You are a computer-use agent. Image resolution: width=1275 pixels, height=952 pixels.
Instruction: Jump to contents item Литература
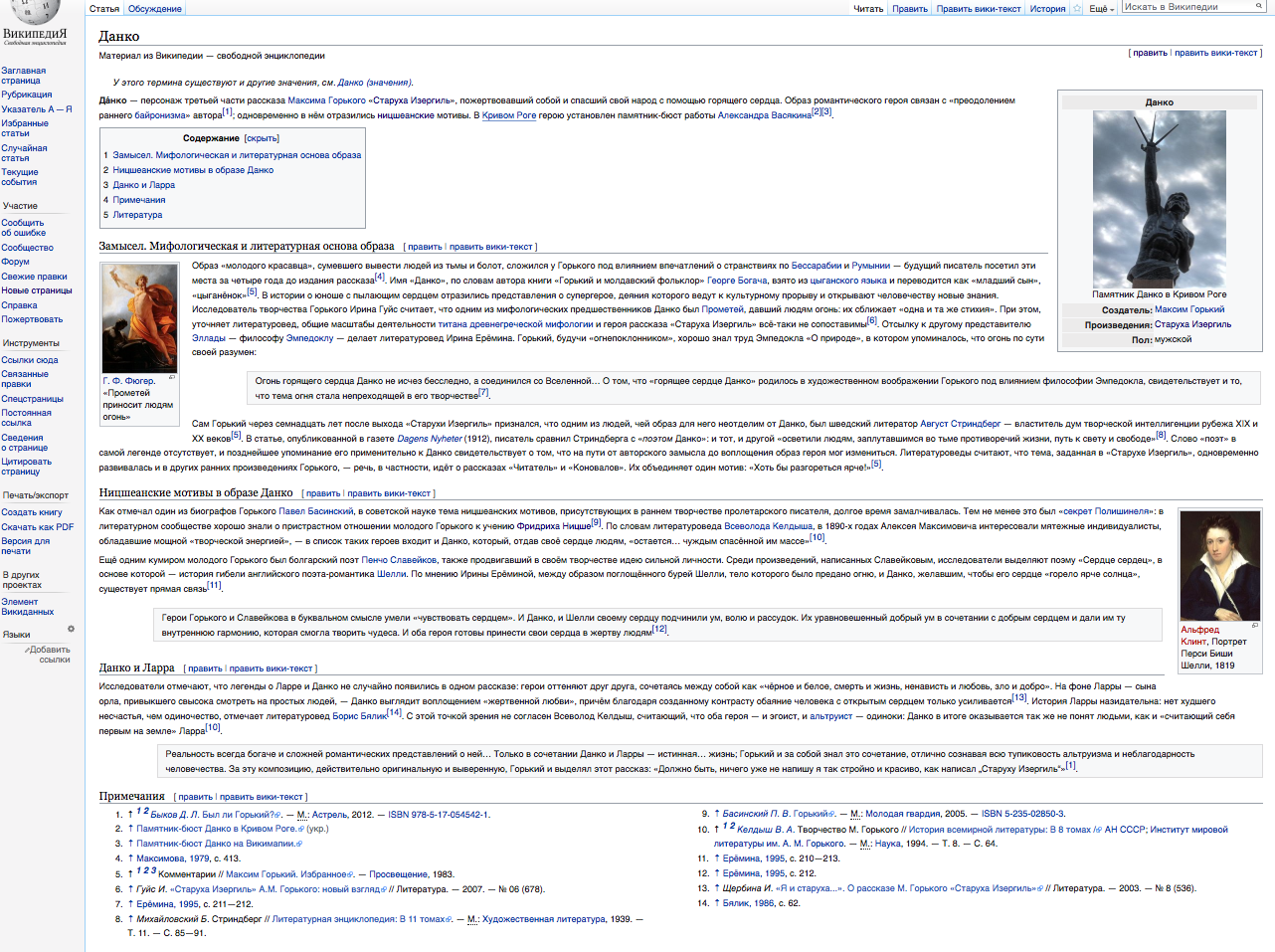click(137, 215)
